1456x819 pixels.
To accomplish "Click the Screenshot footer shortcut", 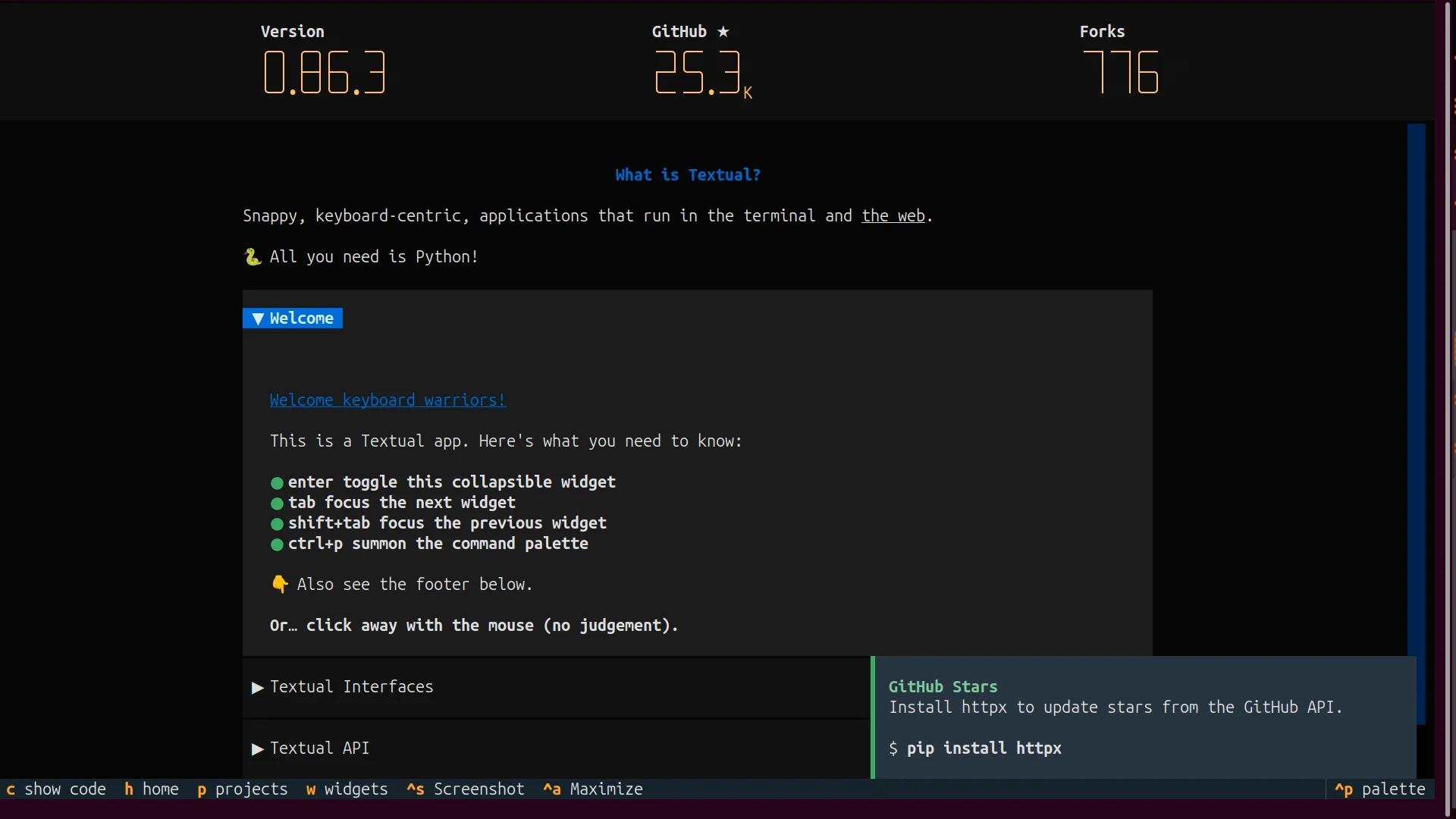I will (466, 789).
